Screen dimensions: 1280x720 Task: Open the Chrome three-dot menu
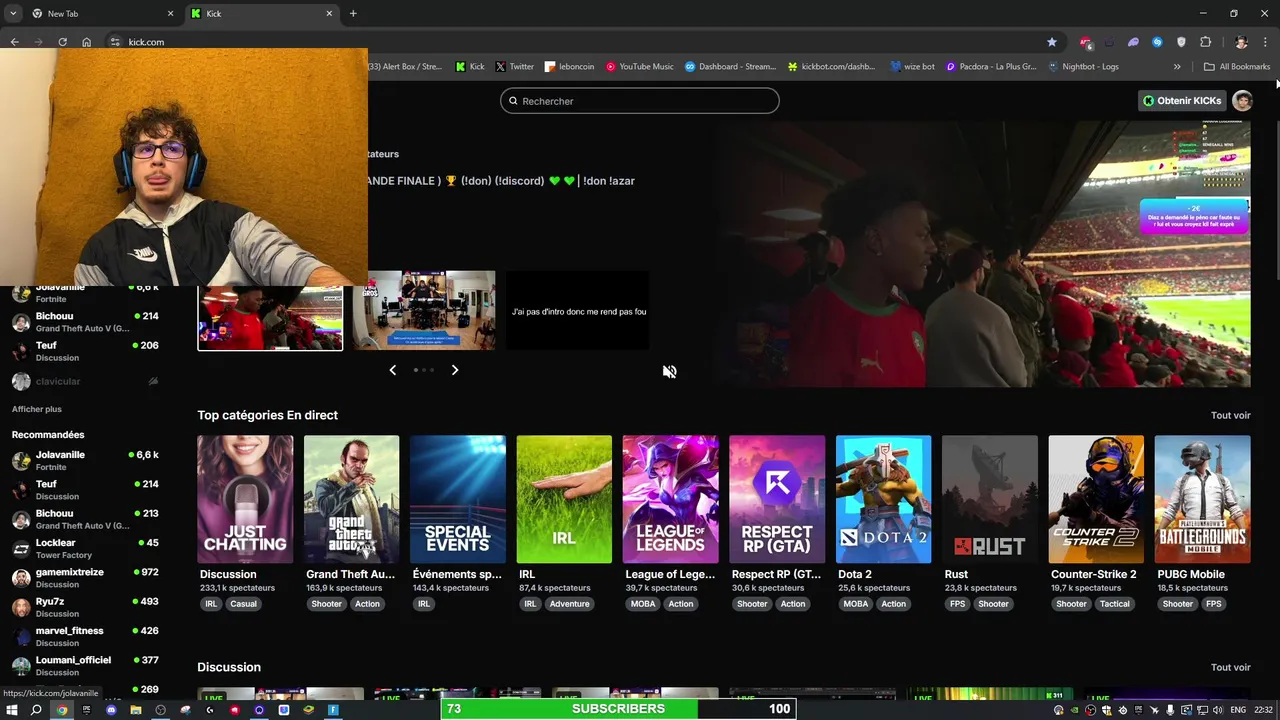point(1266,42)
